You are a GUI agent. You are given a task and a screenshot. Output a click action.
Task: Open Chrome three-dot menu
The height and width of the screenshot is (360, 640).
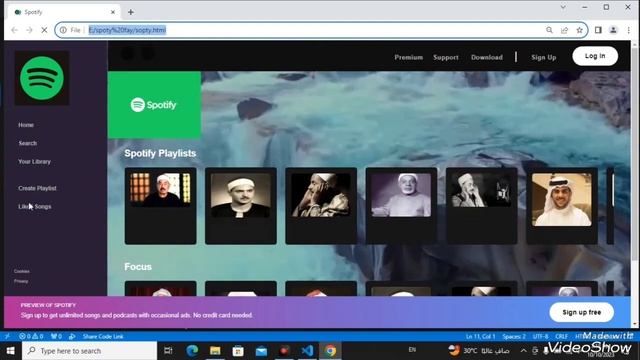pyautogui.click(x=629, y=30)
